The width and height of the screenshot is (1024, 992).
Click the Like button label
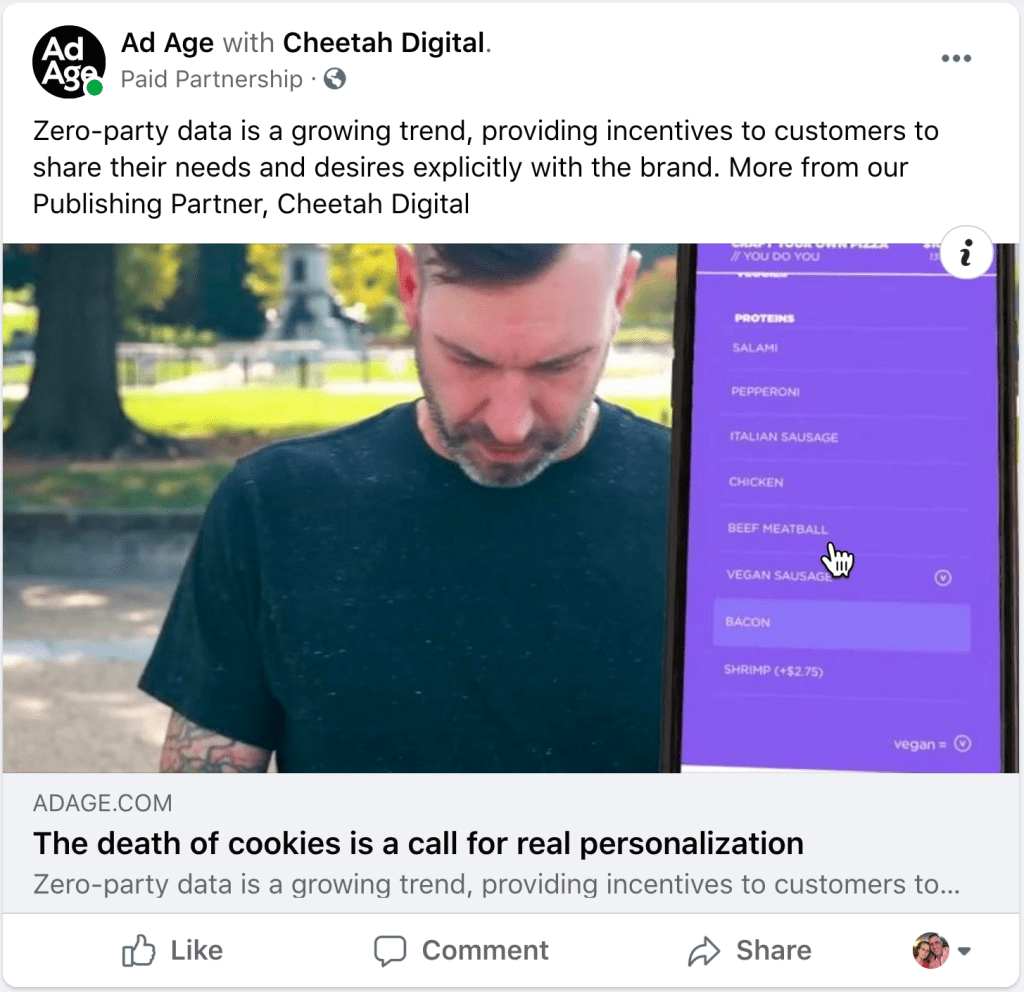pyautogui.click(x=197, y=950)
